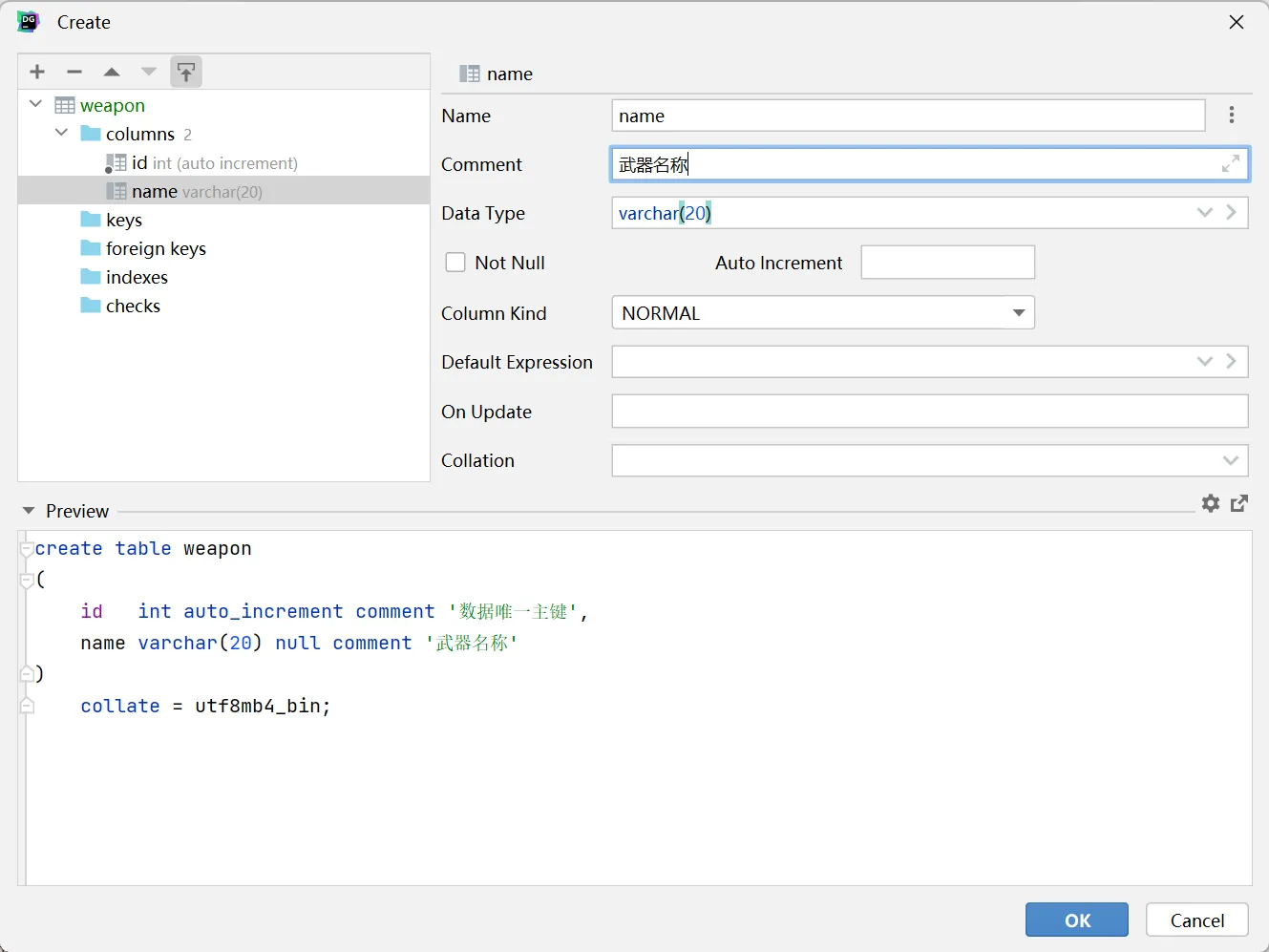Click the move up arrow icon
The height and width of the screenshot is (952, 1269).
pyautogui.click(x=112, y=72)
